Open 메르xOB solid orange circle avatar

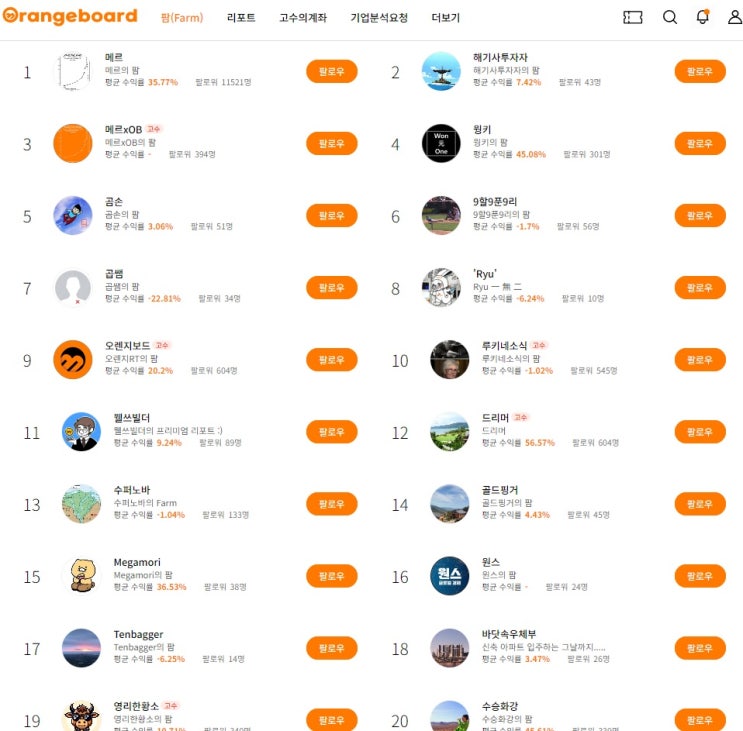click(x=72, y=143)
